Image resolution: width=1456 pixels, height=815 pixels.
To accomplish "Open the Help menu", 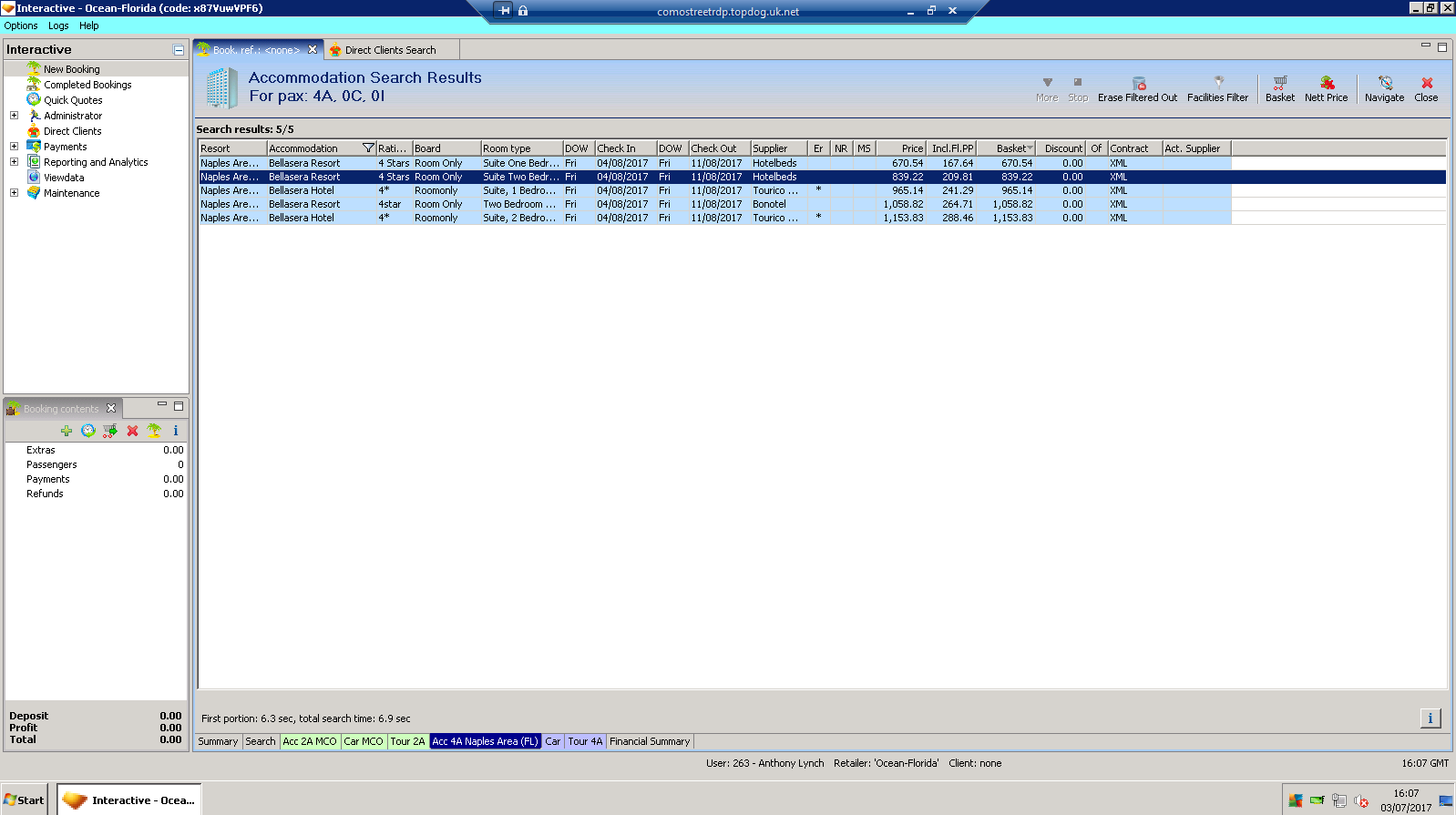I will click(88, 25).
